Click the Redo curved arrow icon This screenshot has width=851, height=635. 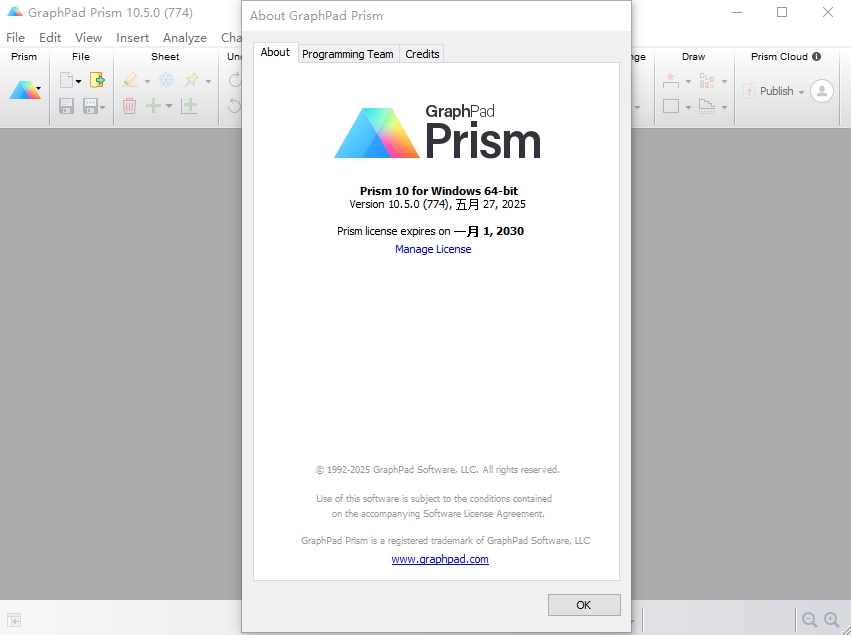(x=235, y=80)
